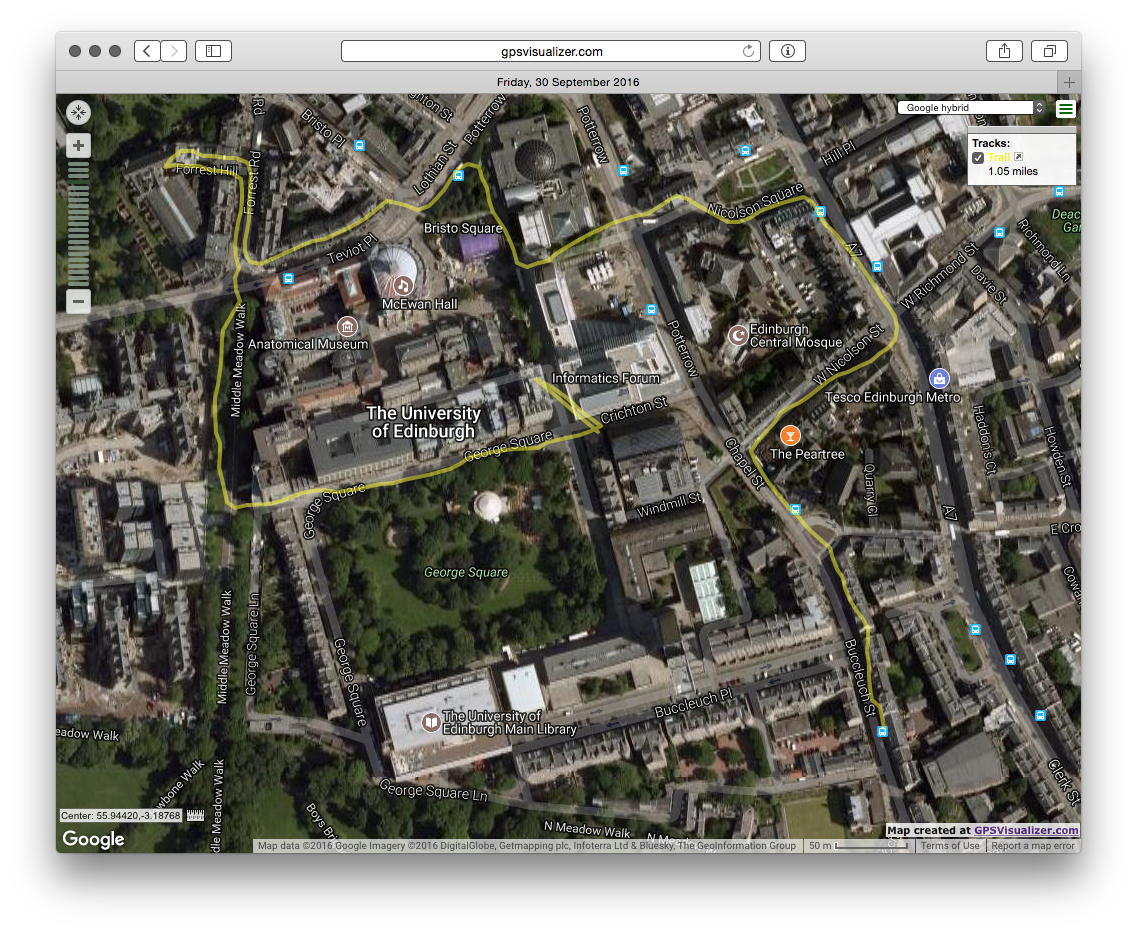Viewport: 1137px width, 933px height.
Task: Click the gpsvisualizer.com address bar
Action: click(x=551, y=51)
